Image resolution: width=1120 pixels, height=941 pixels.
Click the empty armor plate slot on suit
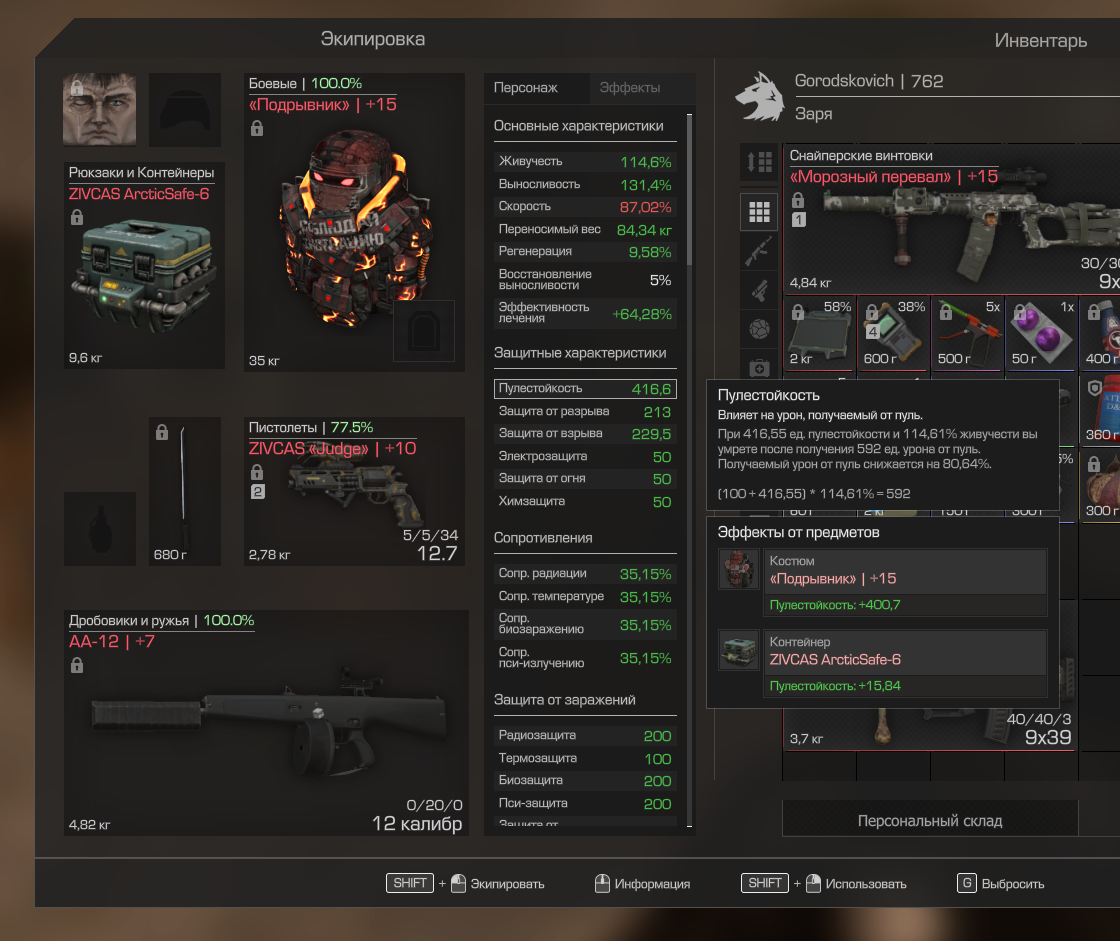(424, 331)
